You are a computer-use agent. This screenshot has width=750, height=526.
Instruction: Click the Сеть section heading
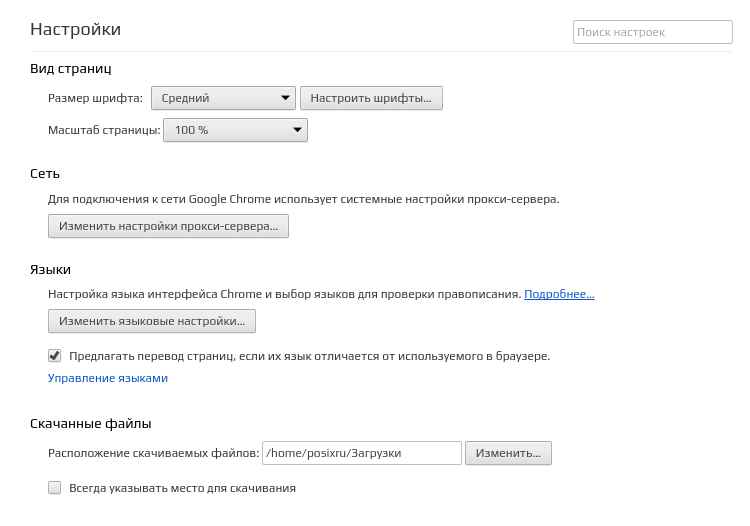(x=45, y=174)
